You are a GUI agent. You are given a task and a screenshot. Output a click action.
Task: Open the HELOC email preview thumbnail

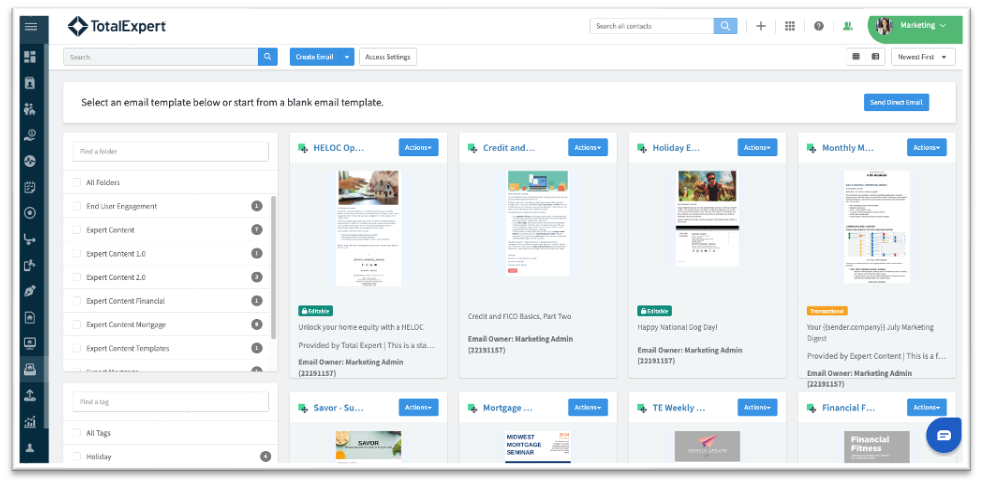pos(368,229)
